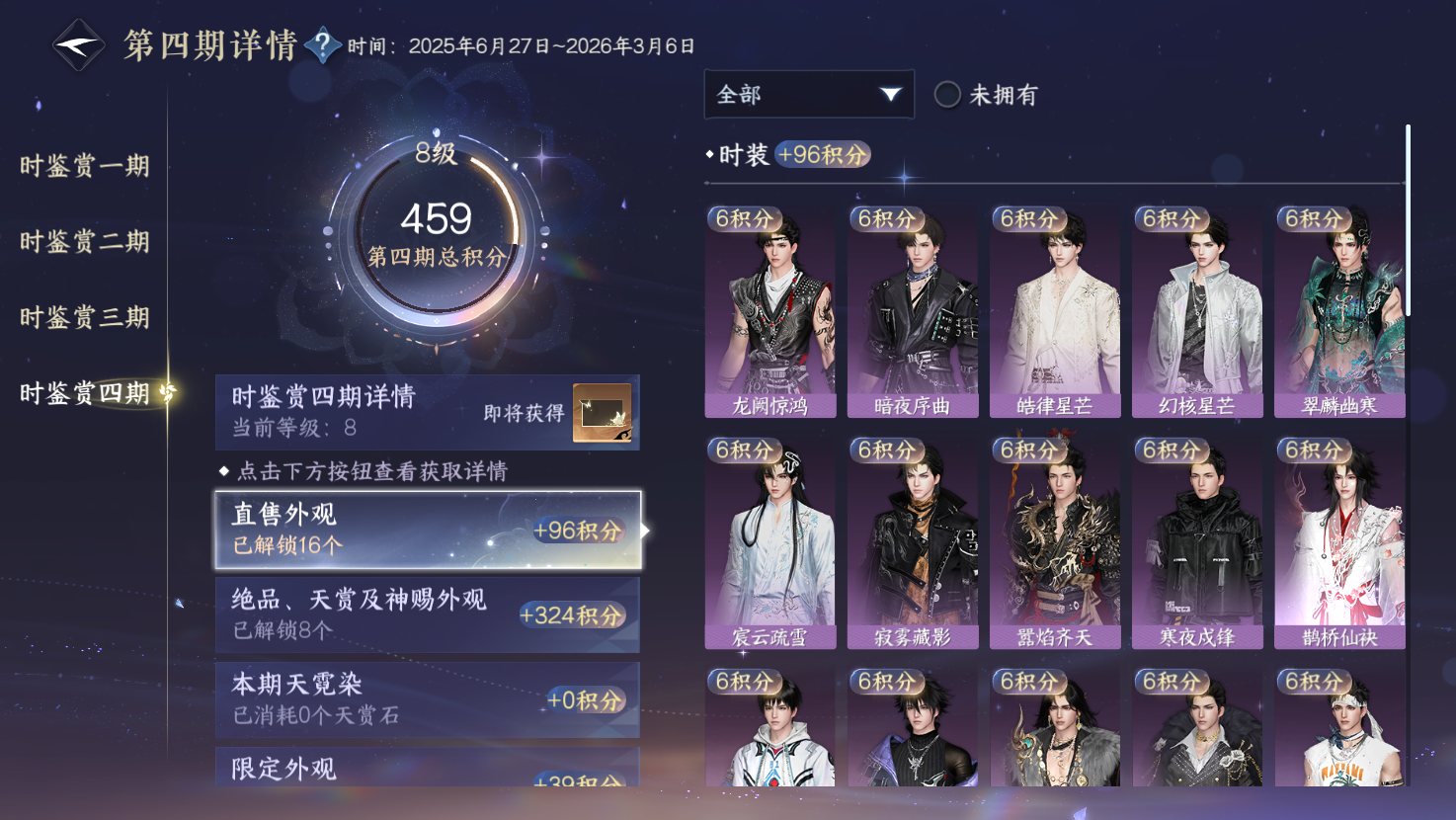The image size is (1456, 820).
Task: Choose the 嚣焰齐天 outfit card
Action: [1055, 542]
